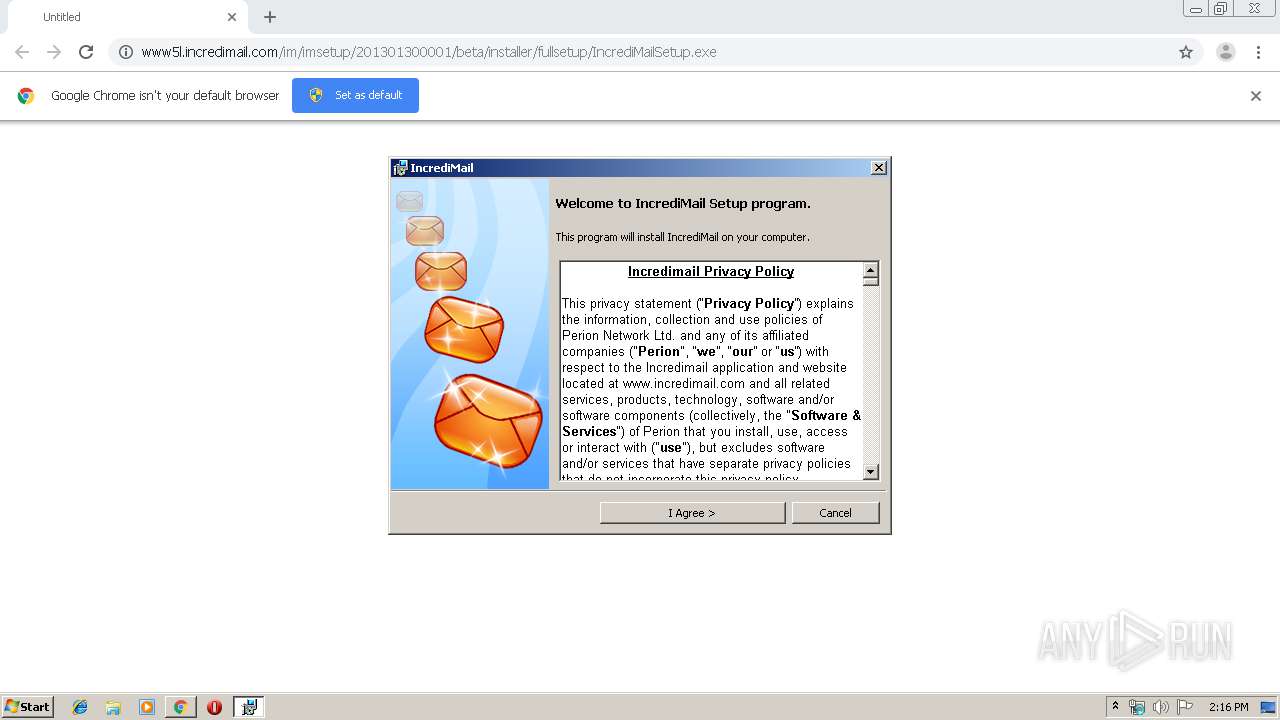Set Chrome as default browser
The width and height of the screenshot is (1280, 720).
point(355,95)
